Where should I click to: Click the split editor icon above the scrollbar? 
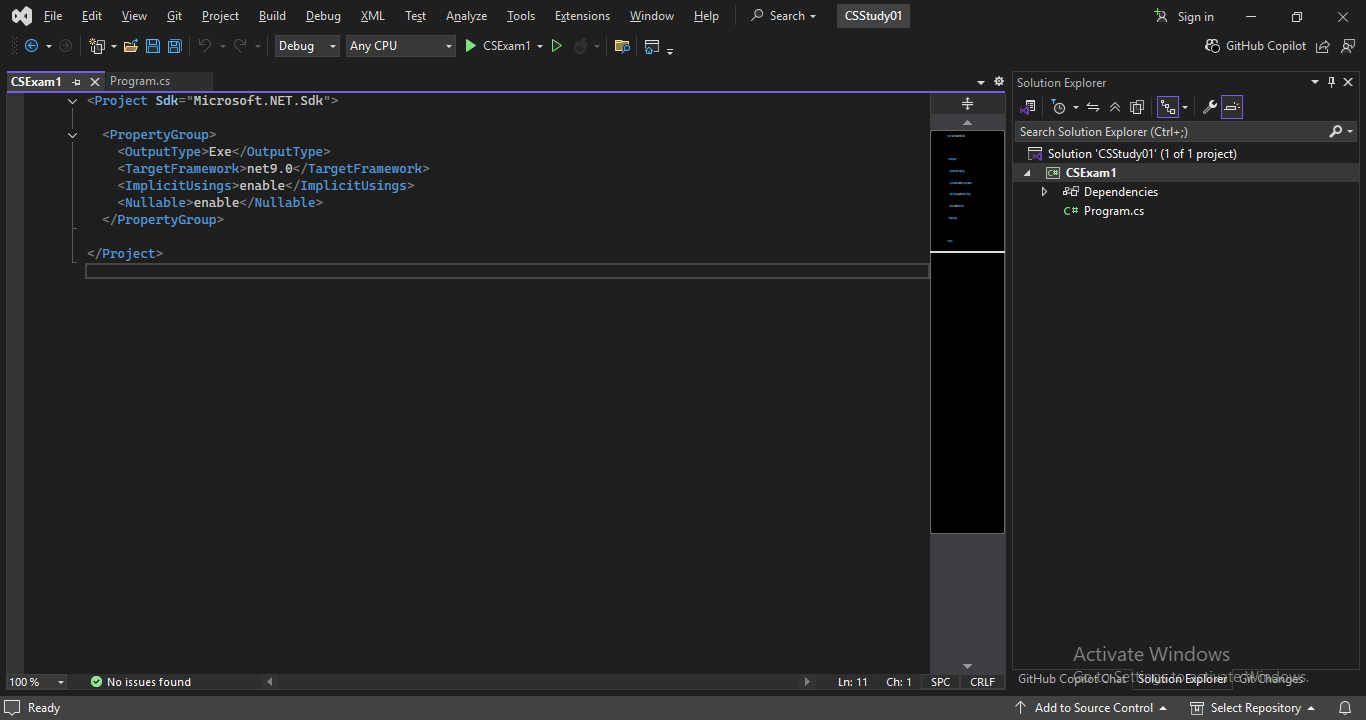967,104
